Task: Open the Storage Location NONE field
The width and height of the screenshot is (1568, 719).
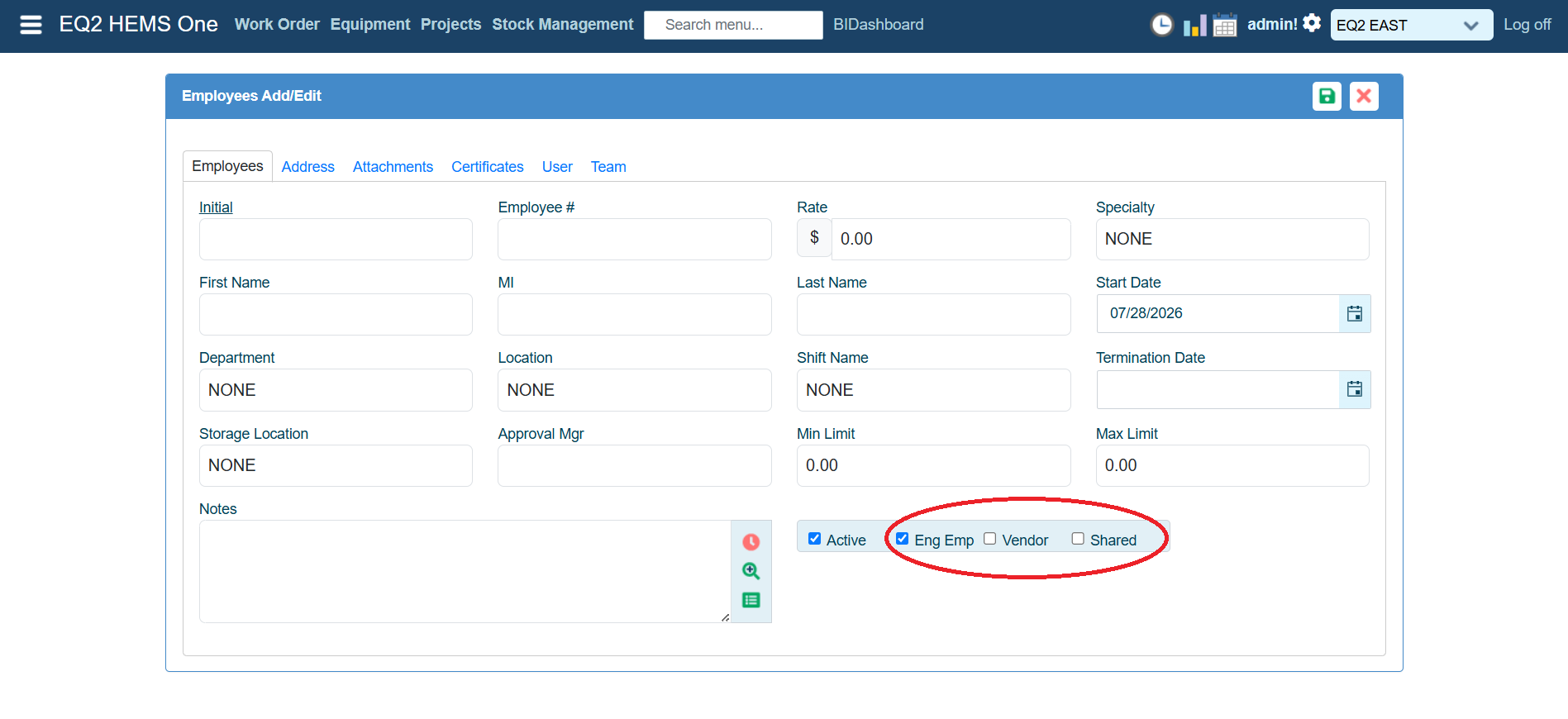Action: click(x=336, y=465)
